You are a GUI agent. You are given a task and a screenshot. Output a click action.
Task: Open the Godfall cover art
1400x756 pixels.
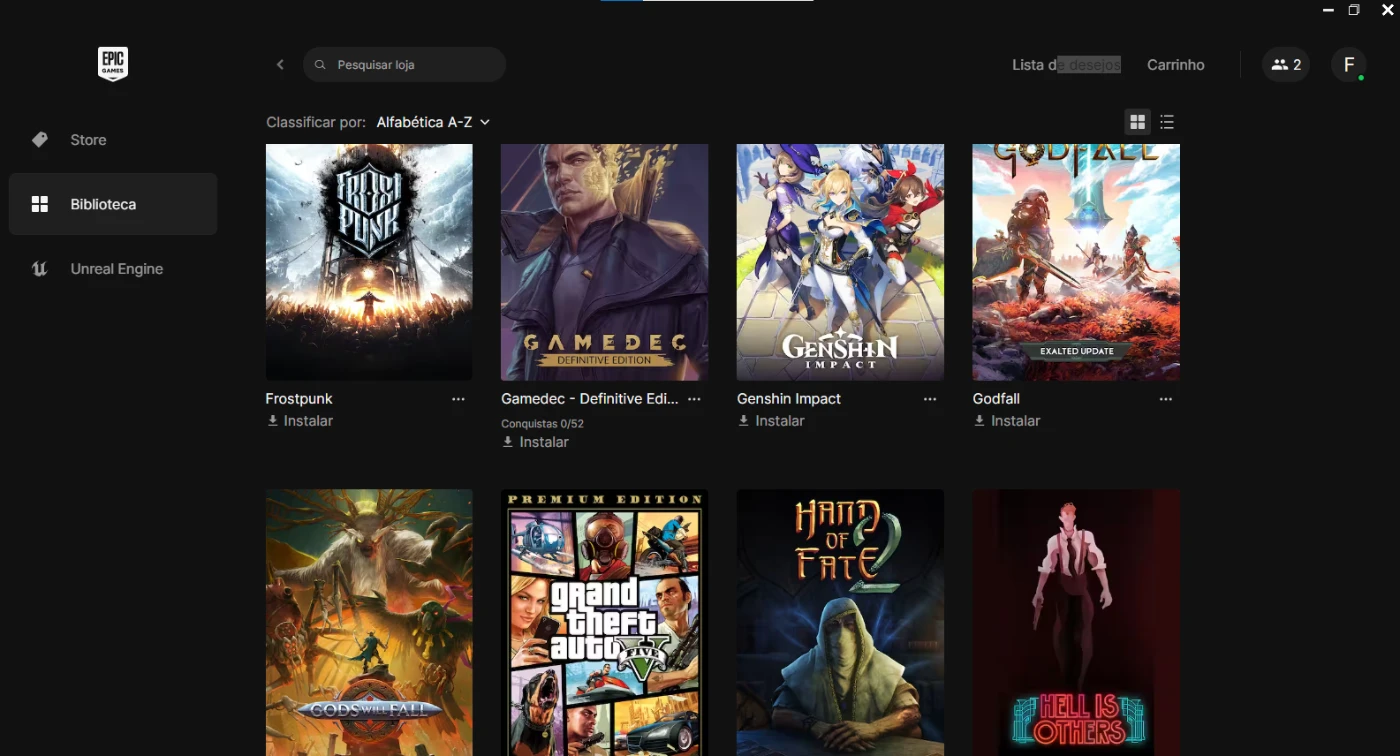click(x=1076, y=262)
